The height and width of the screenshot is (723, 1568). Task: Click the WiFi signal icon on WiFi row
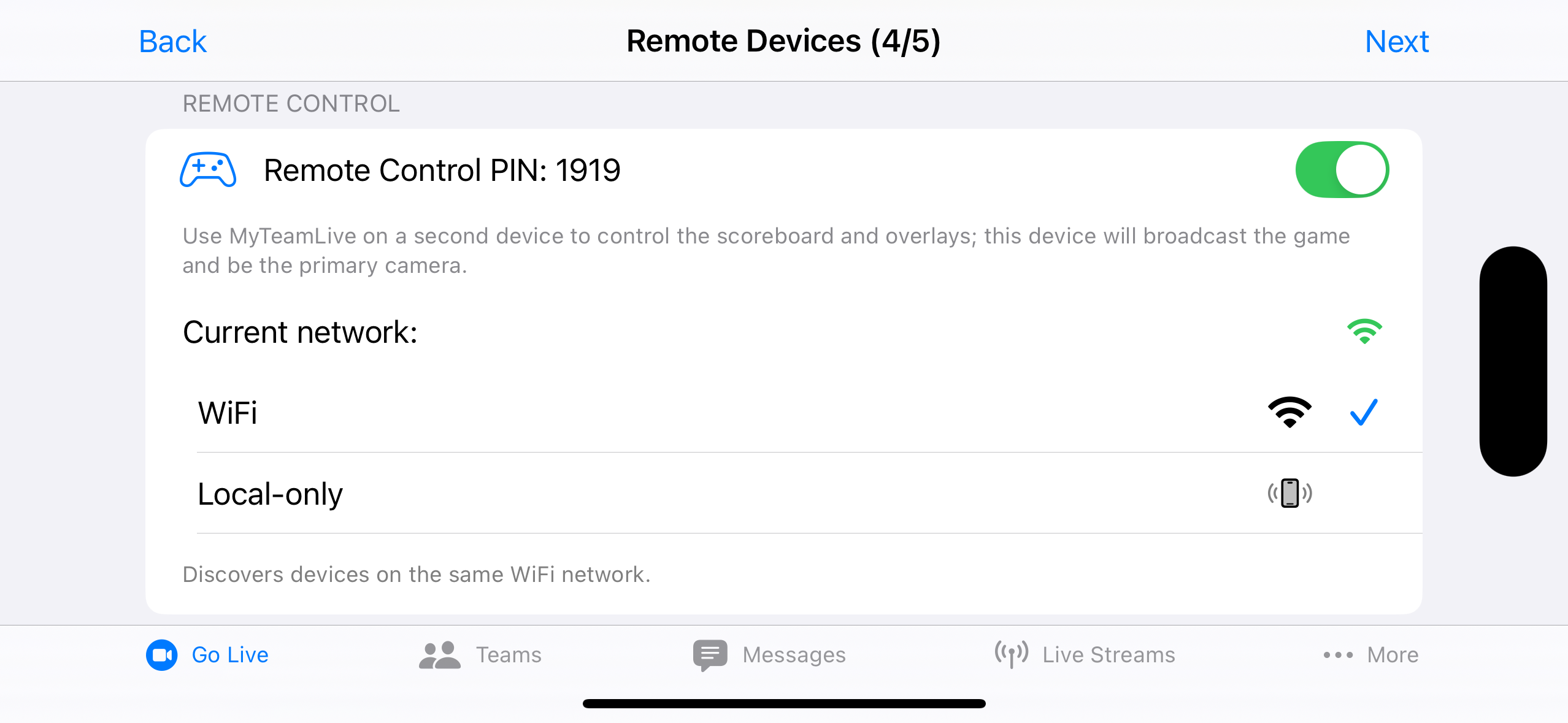1289,412
